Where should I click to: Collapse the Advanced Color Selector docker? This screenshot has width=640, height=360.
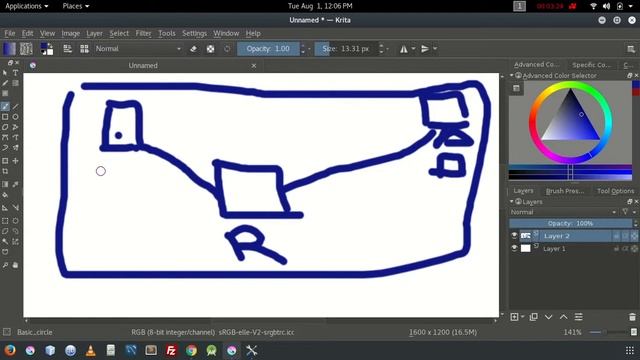point(511,76)
